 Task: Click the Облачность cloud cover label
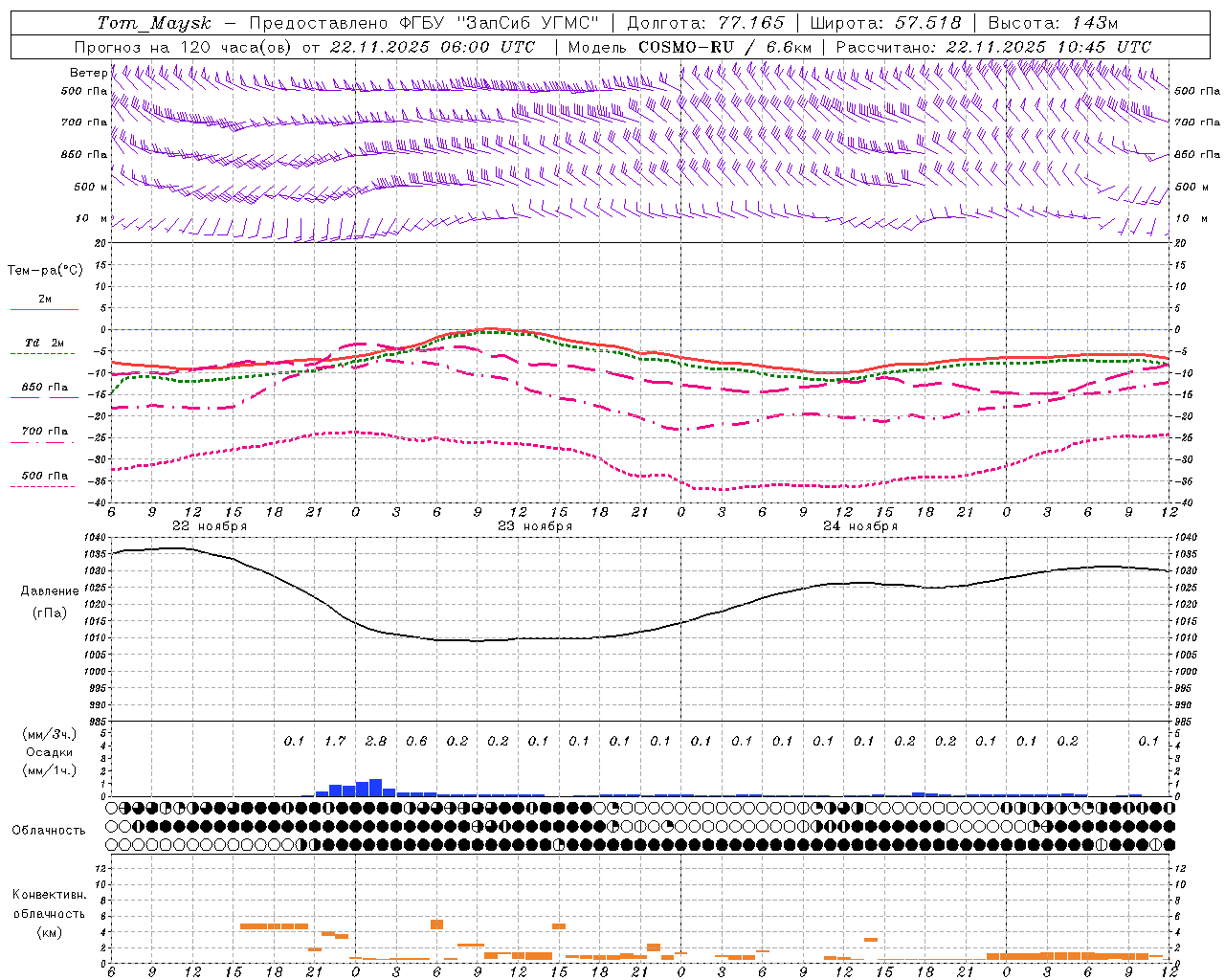coord(49,831)
